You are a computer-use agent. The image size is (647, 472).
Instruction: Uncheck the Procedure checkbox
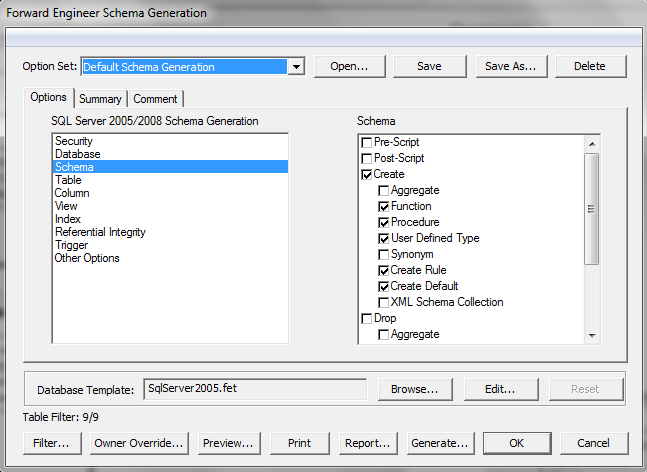pos(383,223)
